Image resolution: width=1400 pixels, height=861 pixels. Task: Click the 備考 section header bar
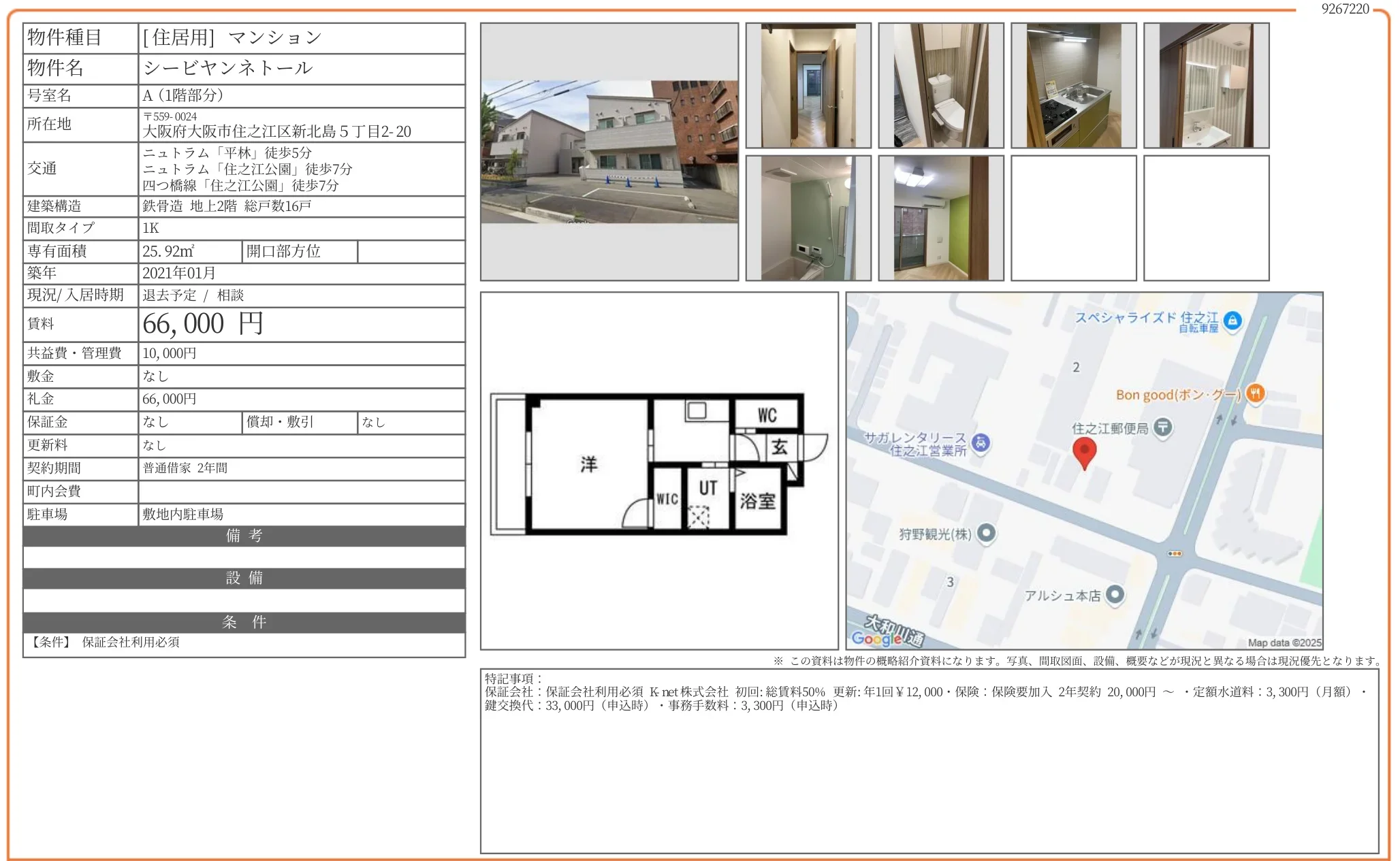coord(244,536)
